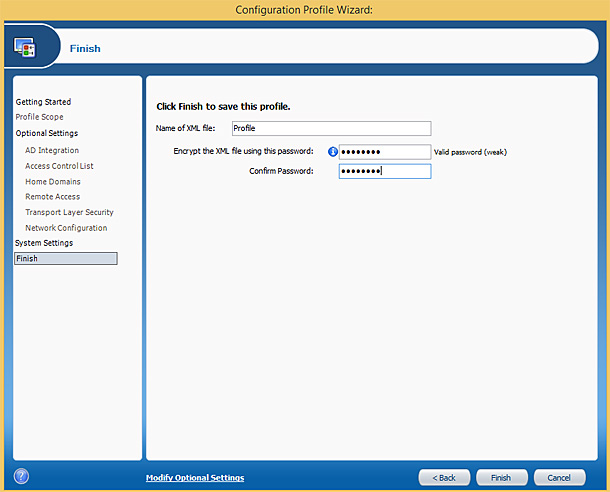Select Optional Settings in the sidebar
Viewport: 610px width, 492px height.
point(47,133)
